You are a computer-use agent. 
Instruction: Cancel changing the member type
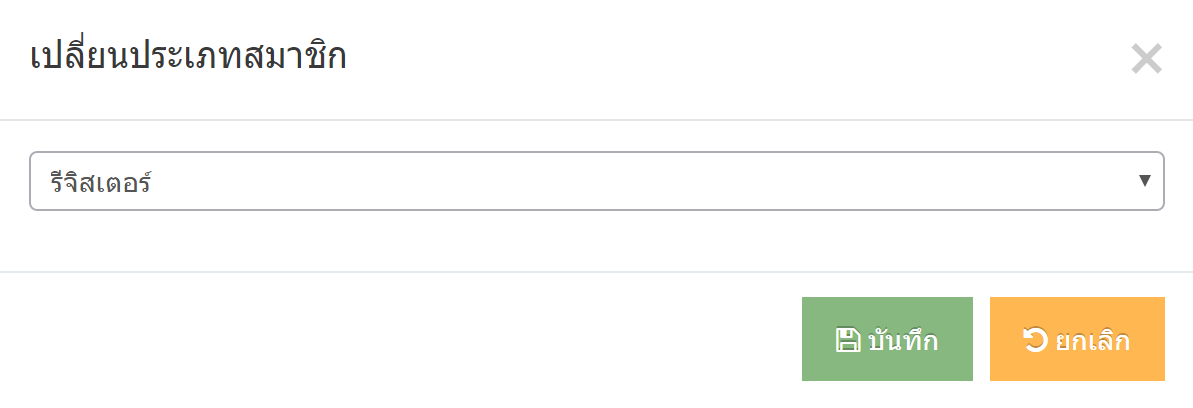click(x=1077, y=339)
